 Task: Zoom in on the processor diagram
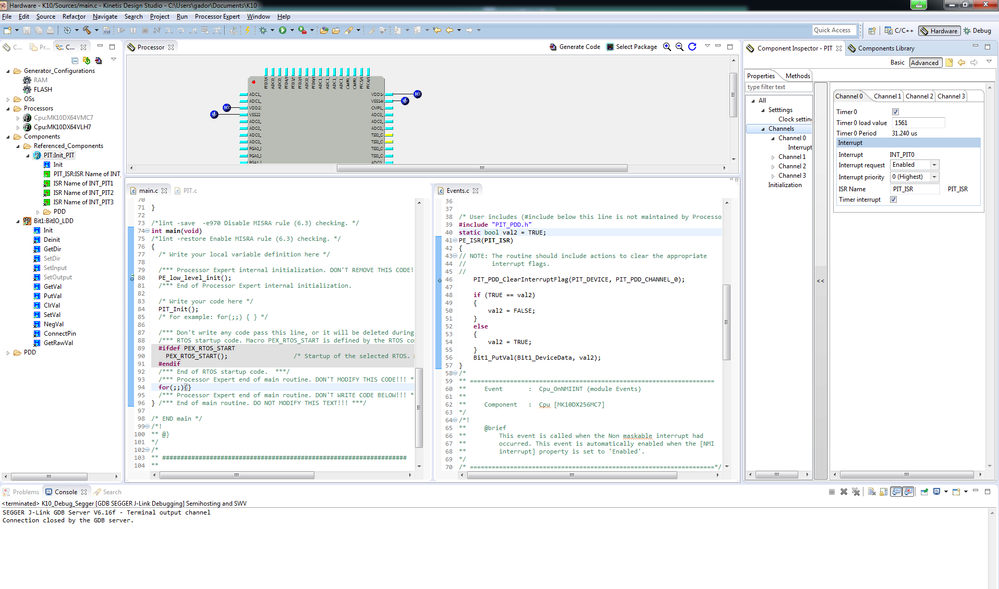[x=667, y=47]
